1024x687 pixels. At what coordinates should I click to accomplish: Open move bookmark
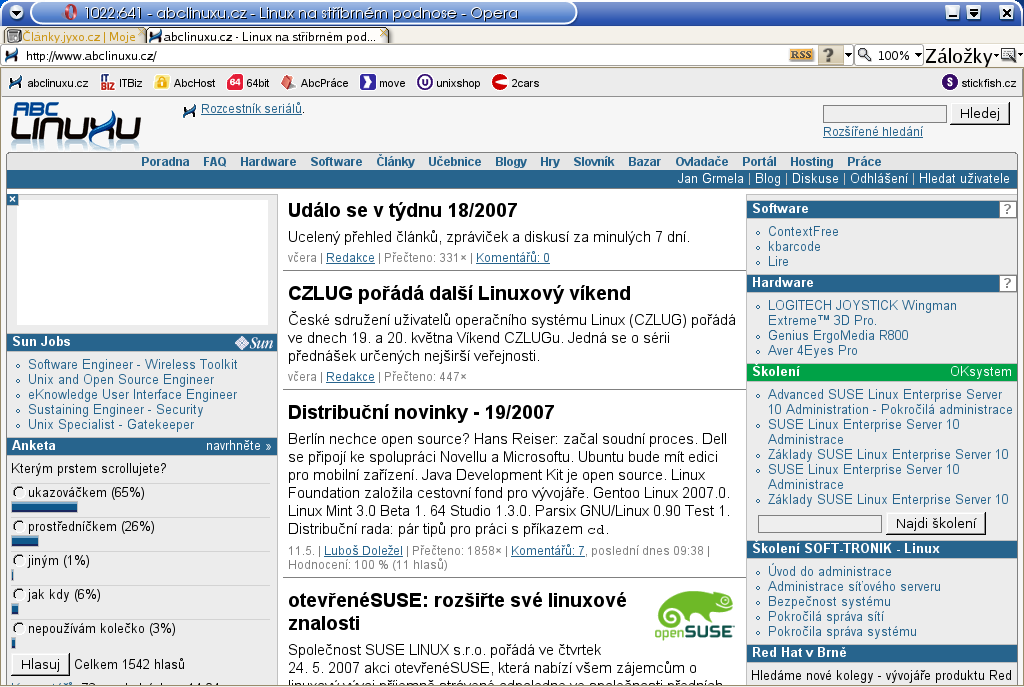click(383, 83)
